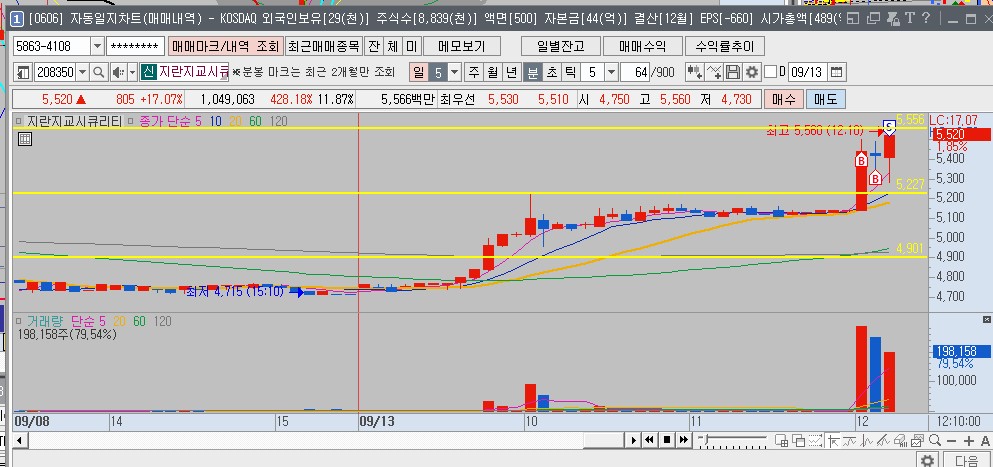Image resolution: width=993 pixels, height=467 pixels.
Task: Select the 틱 (tick) period toggle
Action: tap(571, 72)
